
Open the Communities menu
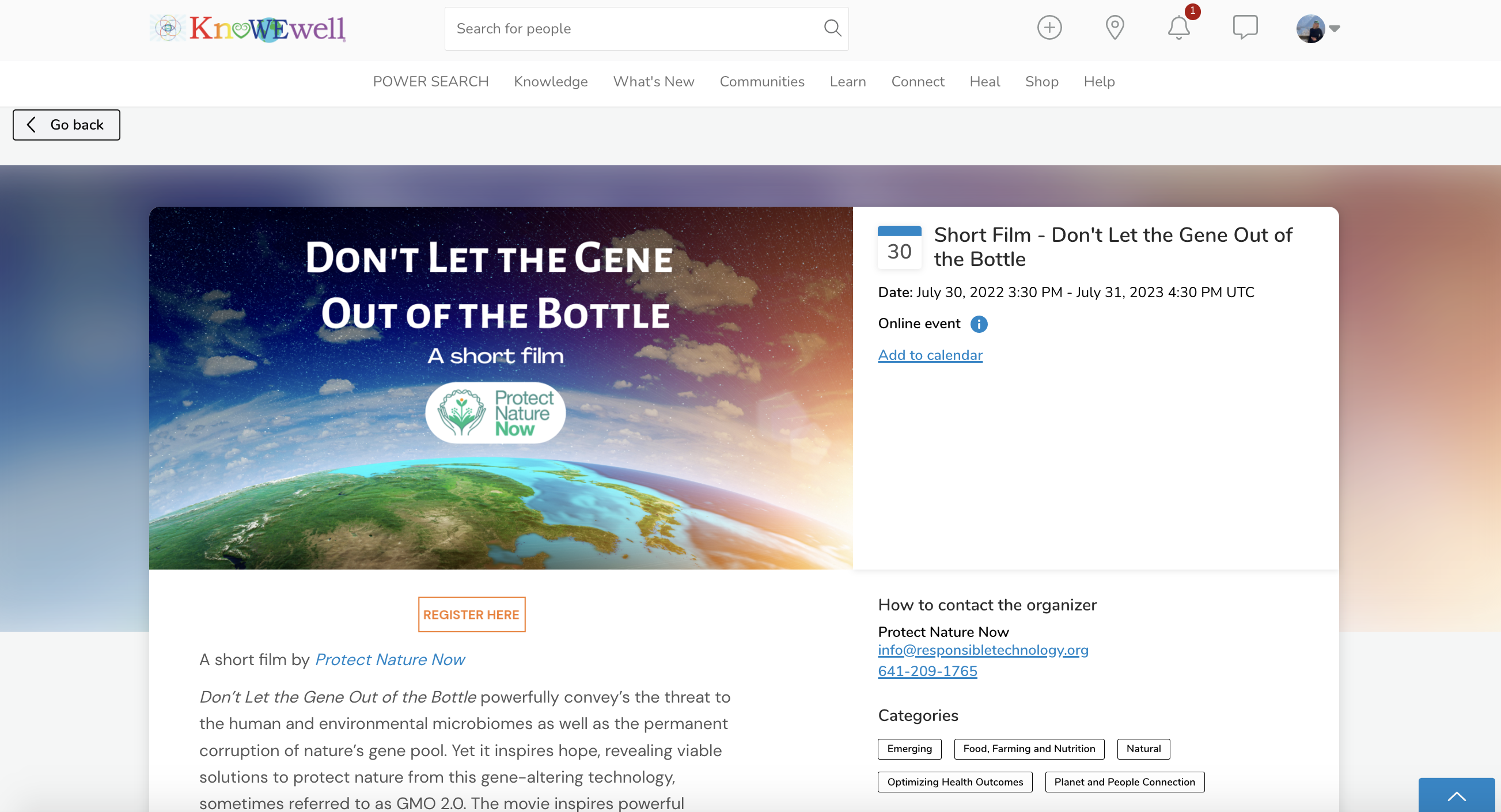762,82
